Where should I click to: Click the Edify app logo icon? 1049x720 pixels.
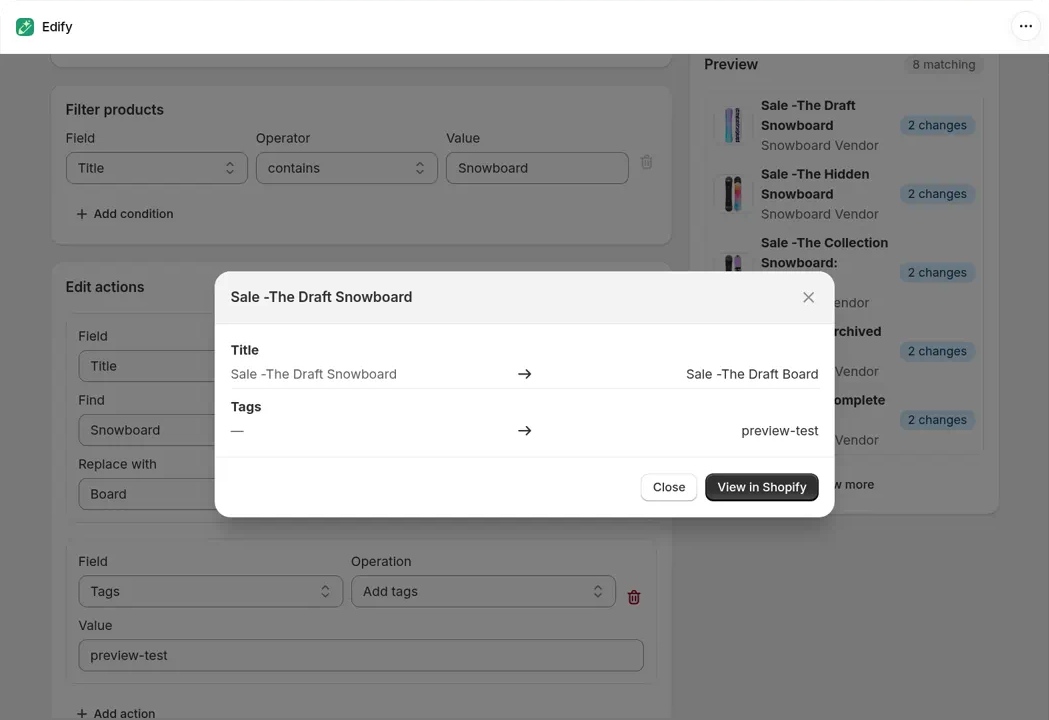(x=25, y=27)
